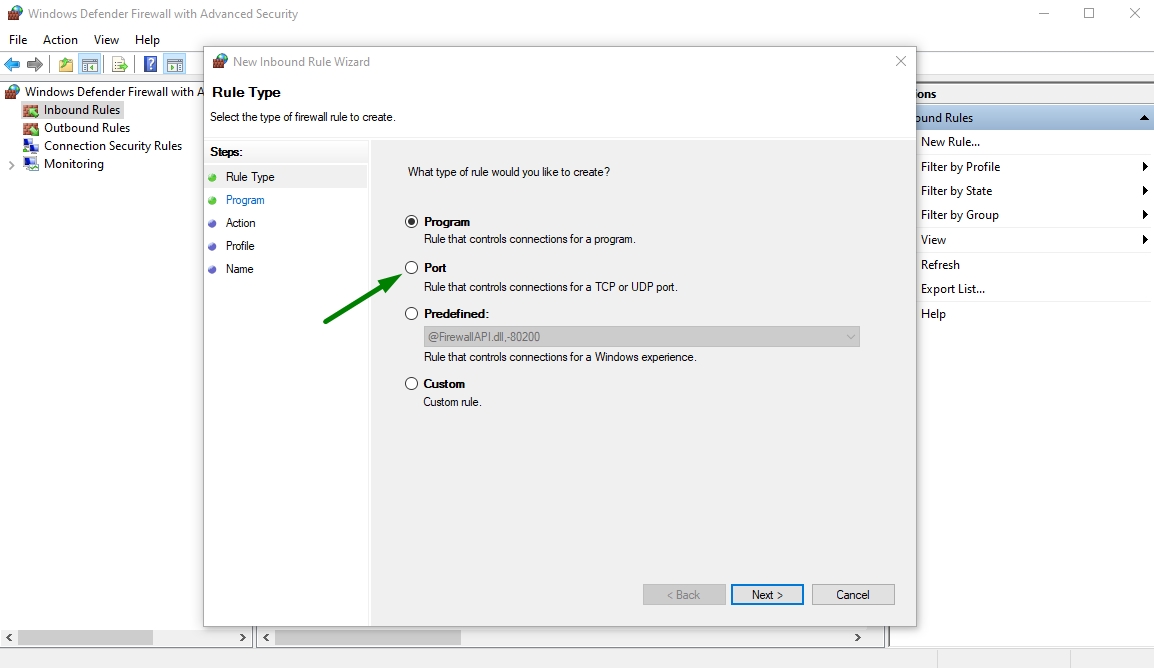The image size is (1154, 668).
Task: Collapse the Inbound Rules section in the Actions pane
Action: pyautogui.click(x=1144, y=118)
